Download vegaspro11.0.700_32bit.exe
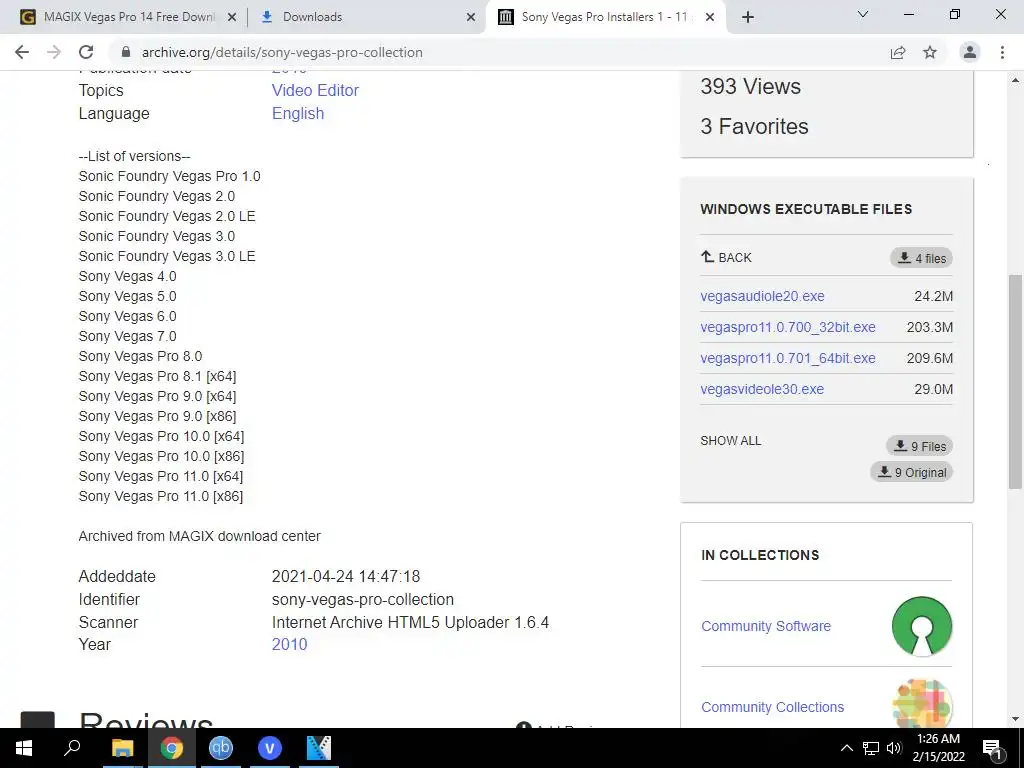 [788, 327]
